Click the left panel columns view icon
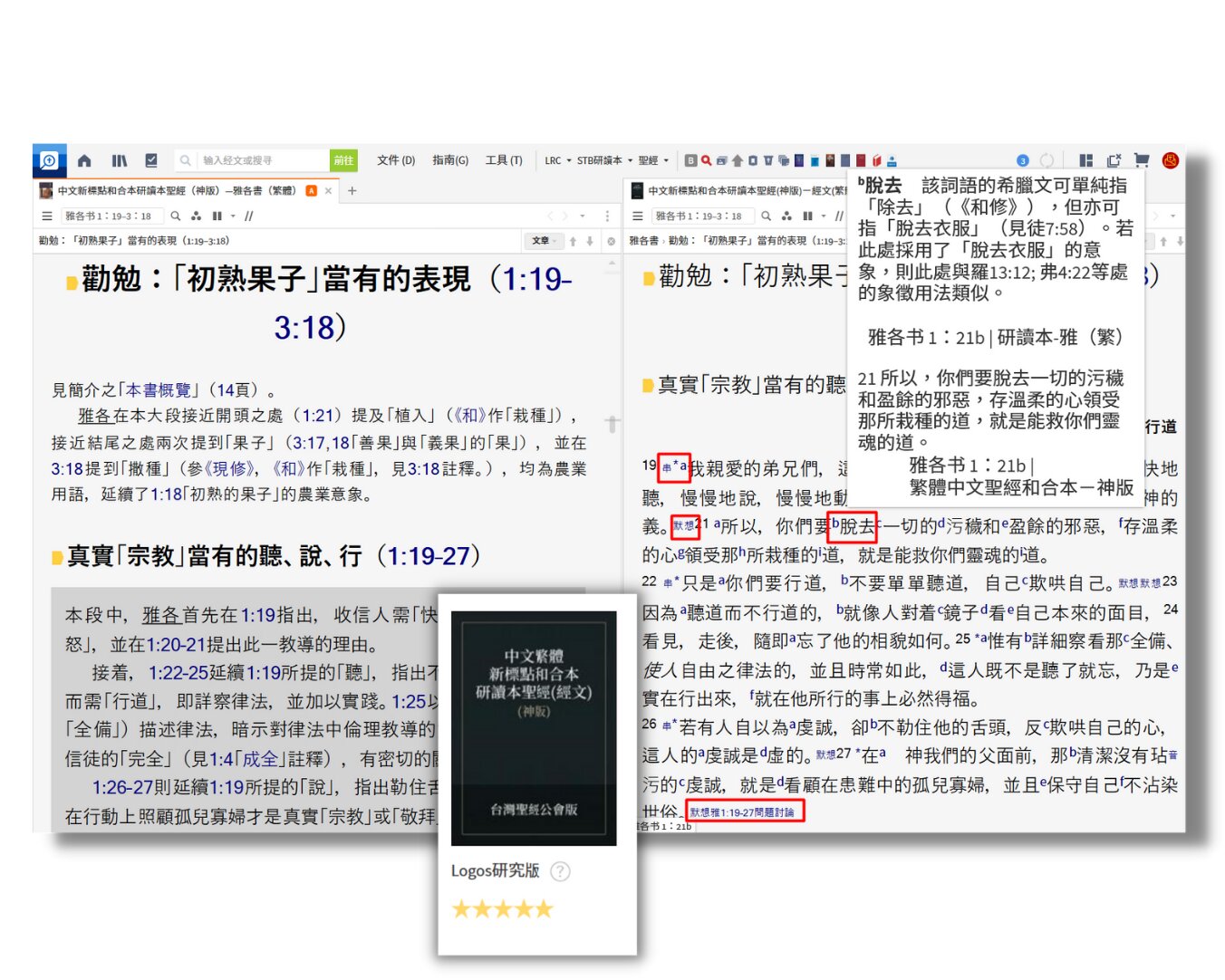The height and width of the screenshot is (980, 1225). [217, 216]
